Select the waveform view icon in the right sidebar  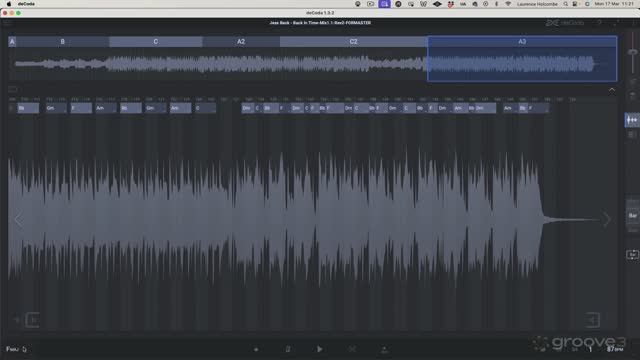(x=632, y=120)
